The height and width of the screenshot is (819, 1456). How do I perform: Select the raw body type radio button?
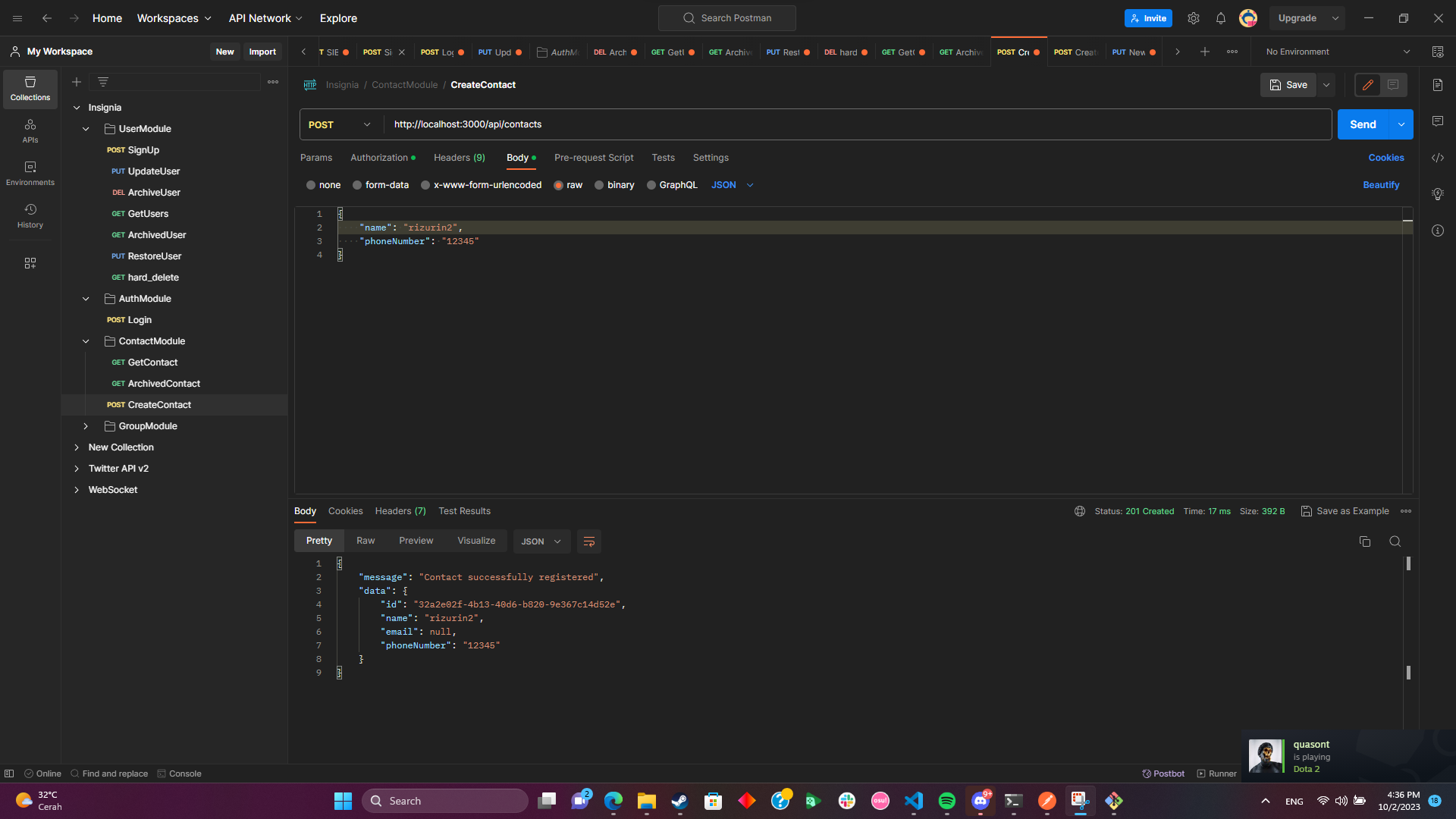click(x=559, y=184)
